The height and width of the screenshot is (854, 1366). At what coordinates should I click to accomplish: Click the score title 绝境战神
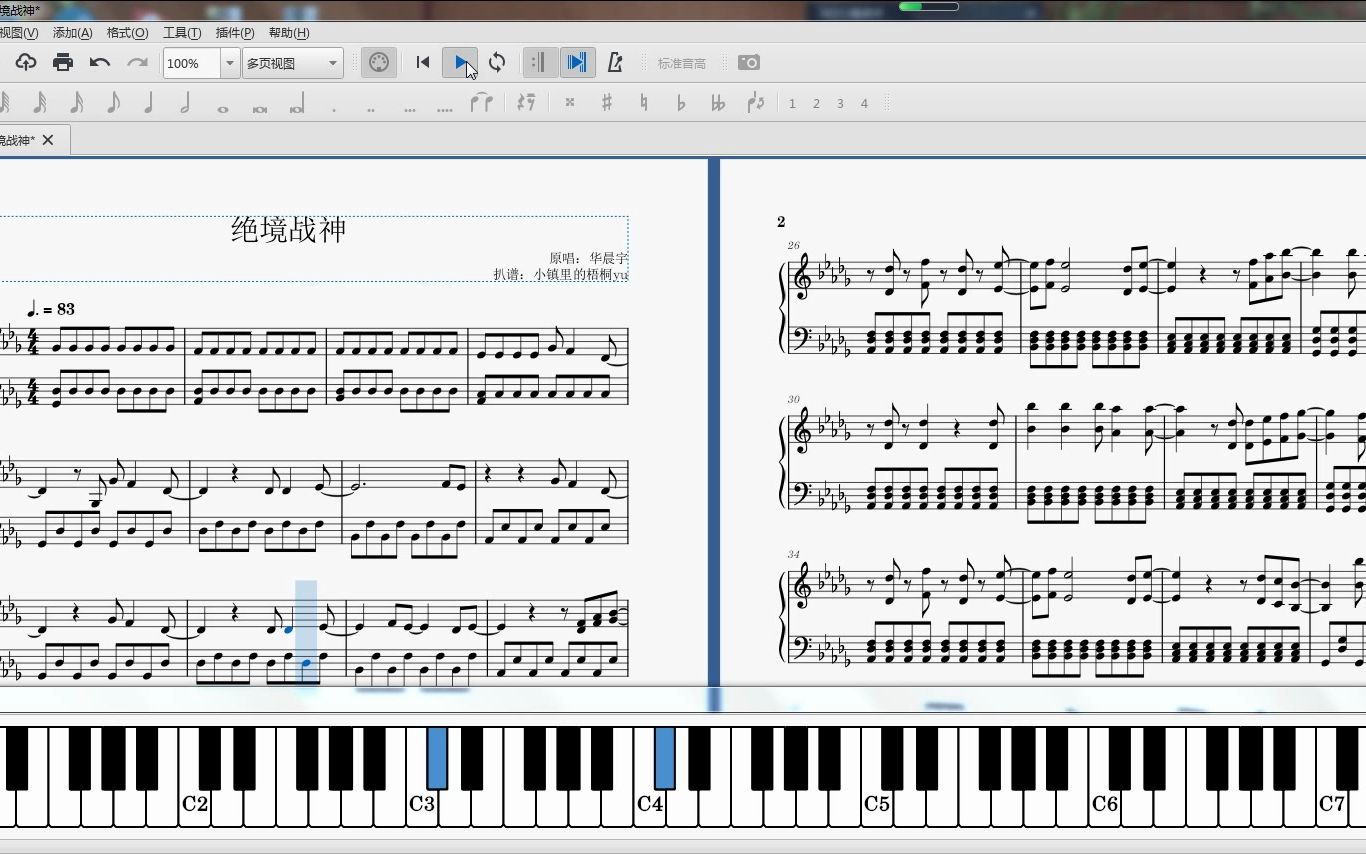pos(289,230)
